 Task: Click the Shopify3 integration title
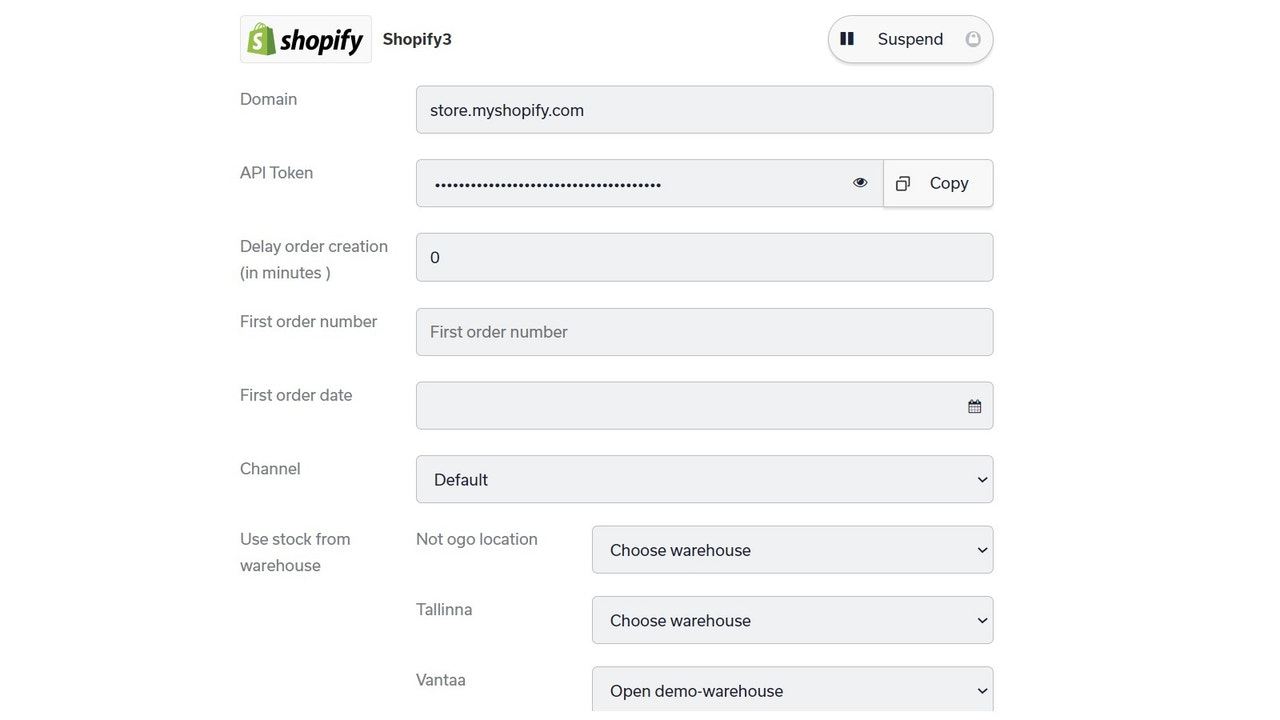417,39
